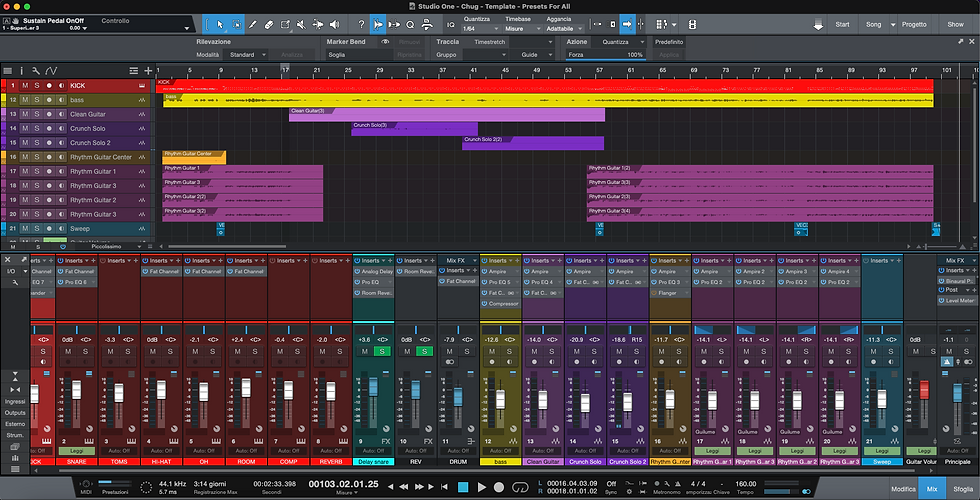
Task: Mute the SNARE mixer channel
Action: click(68, 351)
